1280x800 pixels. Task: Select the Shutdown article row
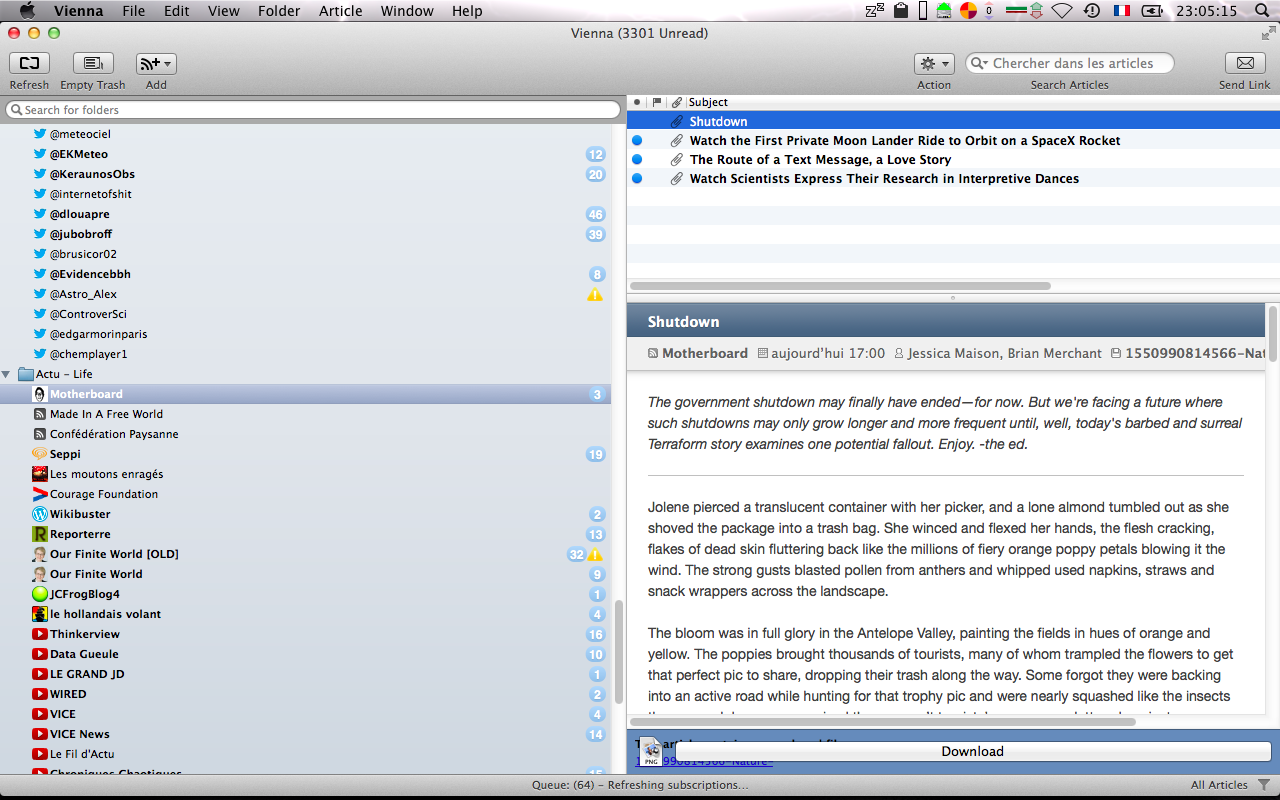pyautogui.click(x=953, y=121)
